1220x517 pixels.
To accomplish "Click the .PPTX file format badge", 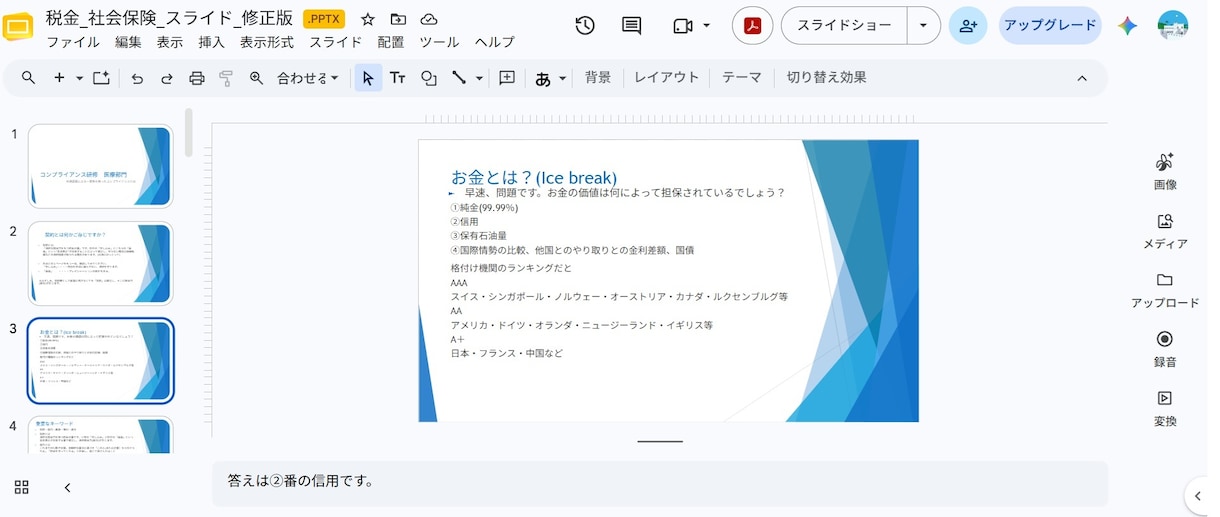I will (x=324, y=19).
